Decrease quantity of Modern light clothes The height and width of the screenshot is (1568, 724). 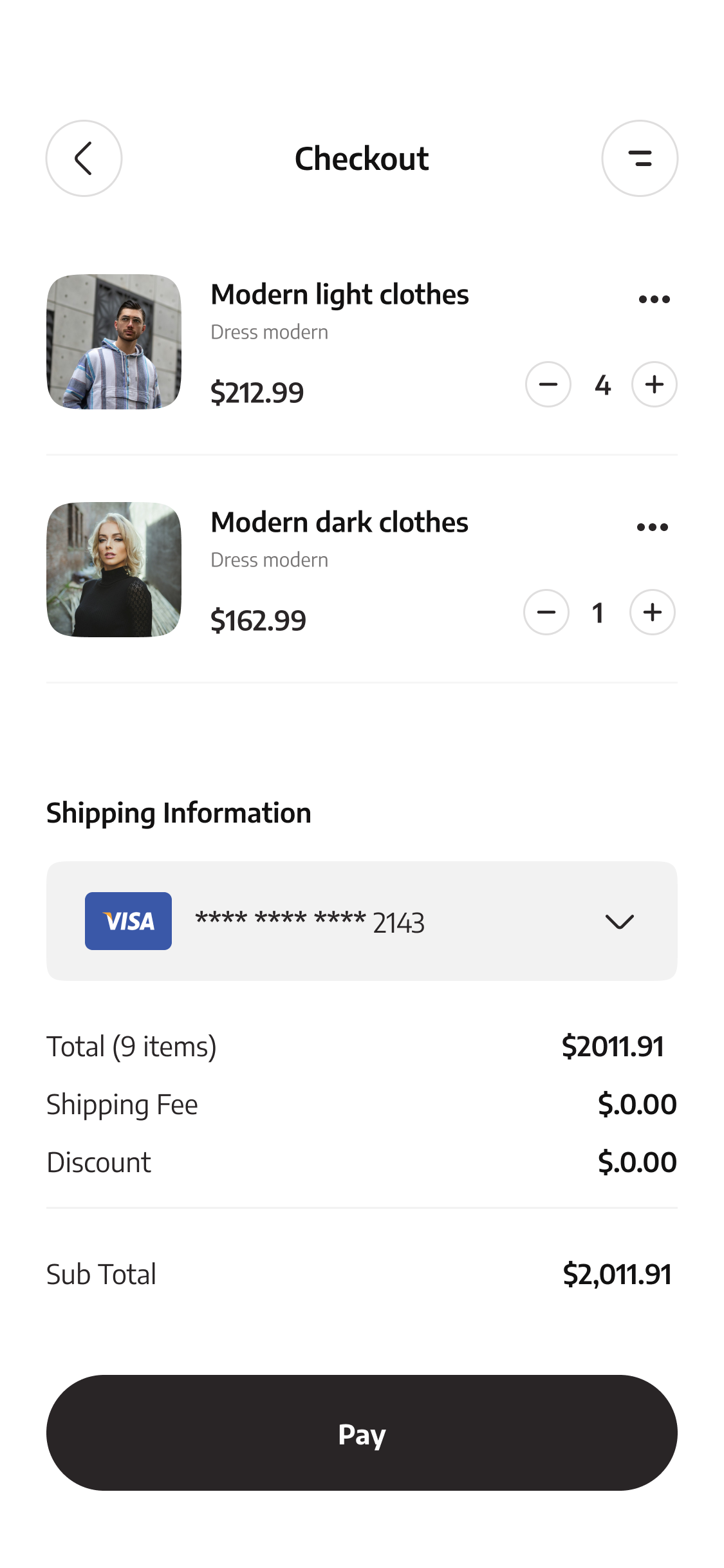[x=548, y=384]
